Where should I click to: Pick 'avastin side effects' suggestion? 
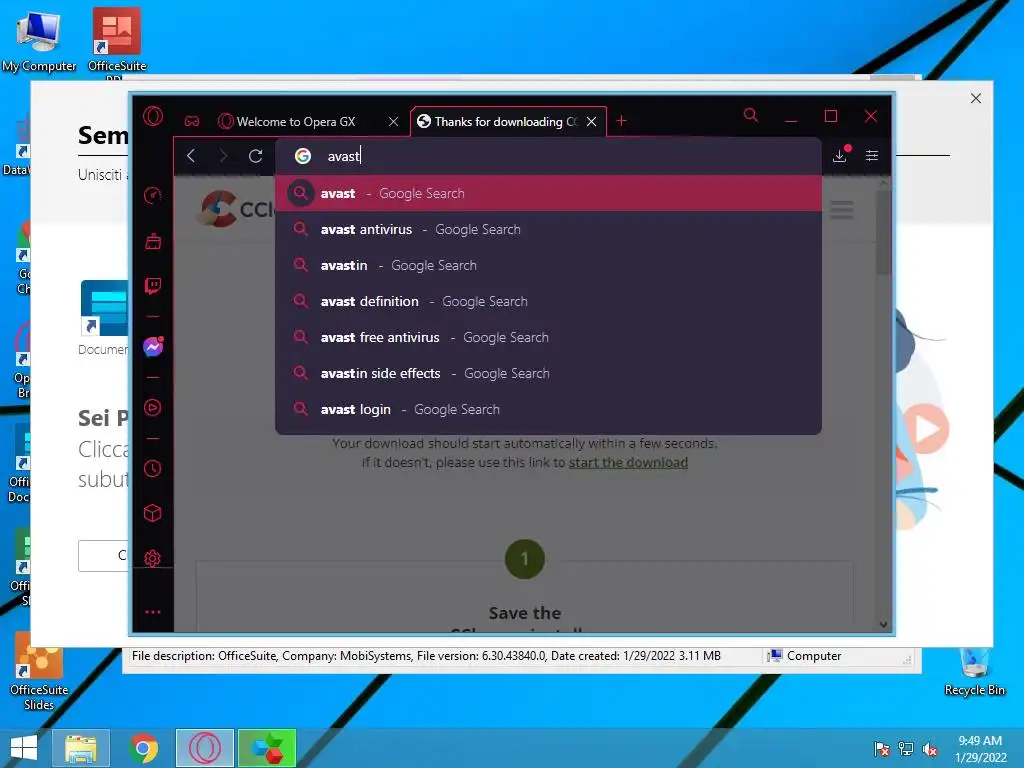[x=549, y=373]
